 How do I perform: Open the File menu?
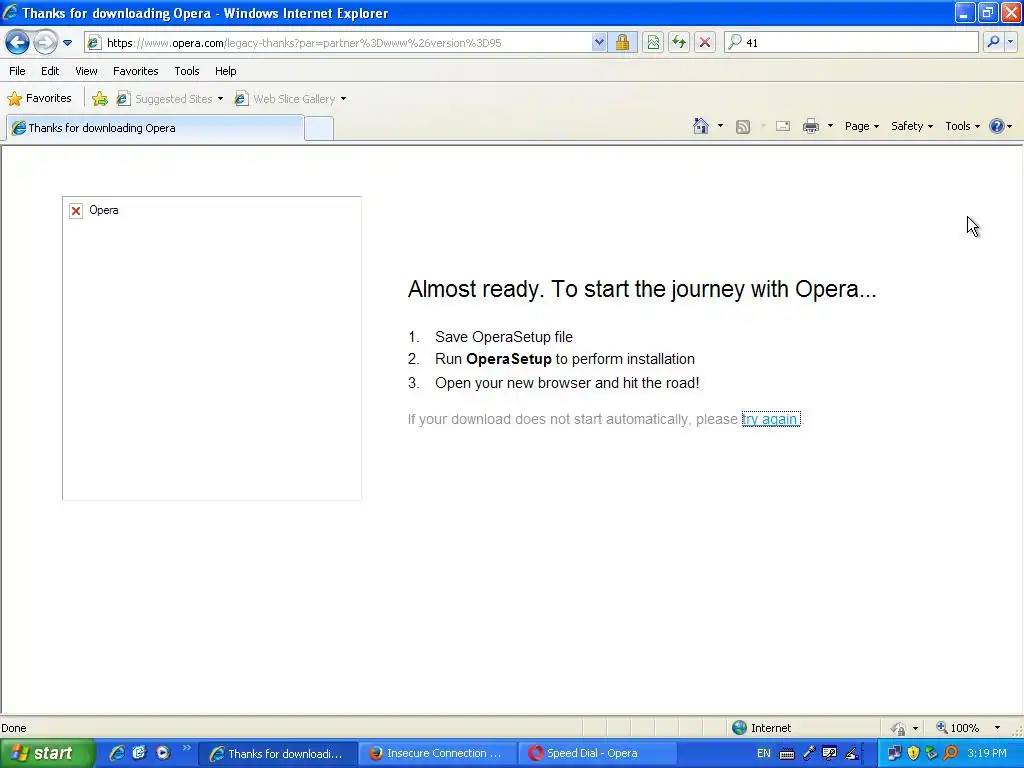click(x=17, y=71)
